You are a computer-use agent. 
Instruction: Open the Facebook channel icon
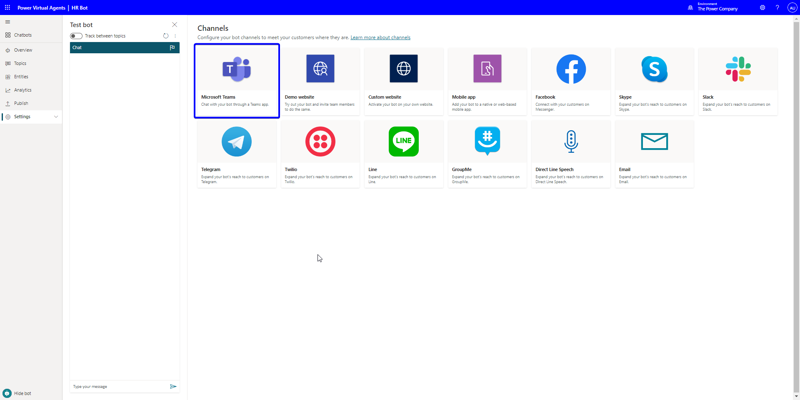(x=571, y=69)
